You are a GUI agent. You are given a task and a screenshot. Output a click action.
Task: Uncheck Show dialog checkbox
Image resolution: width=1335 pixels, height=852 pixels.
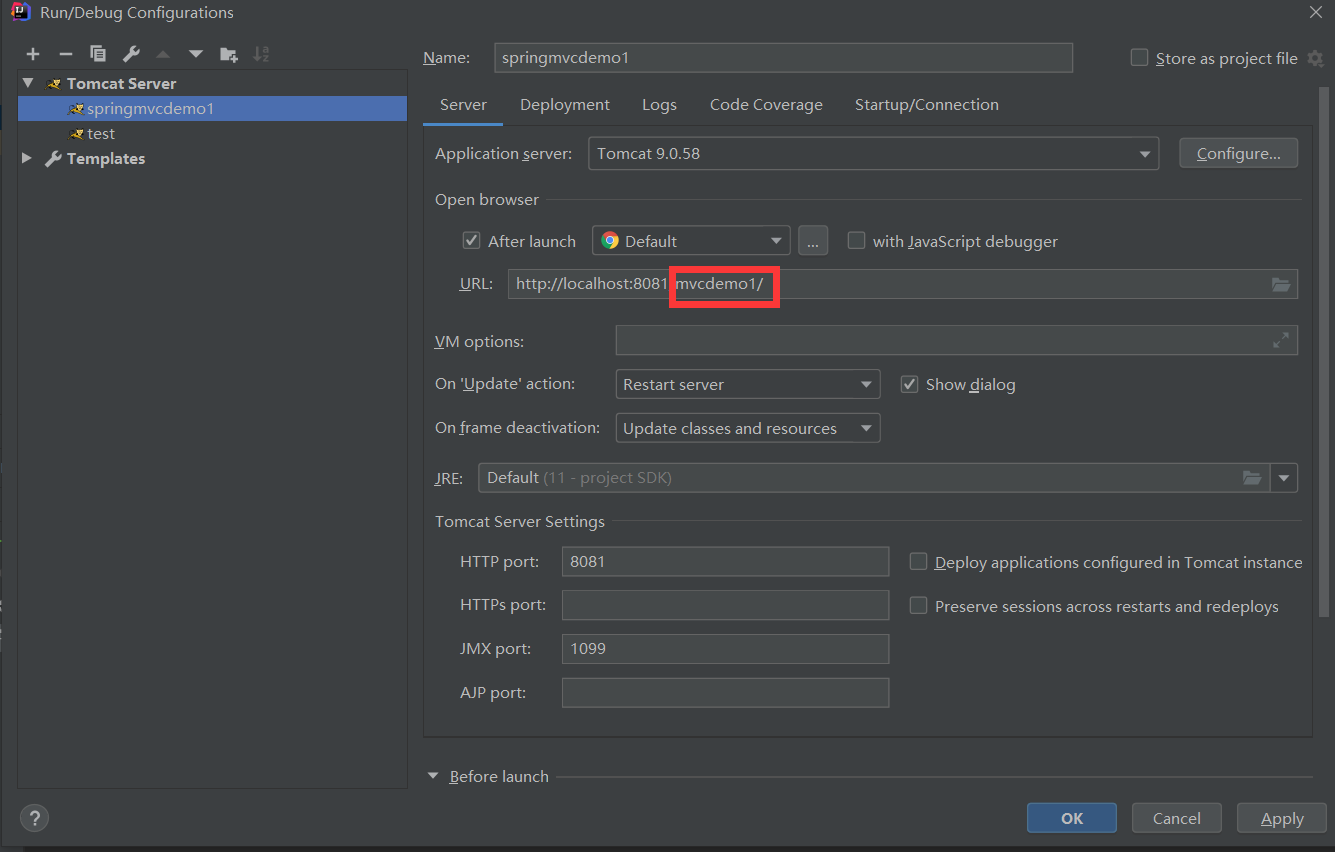(909, 384)
